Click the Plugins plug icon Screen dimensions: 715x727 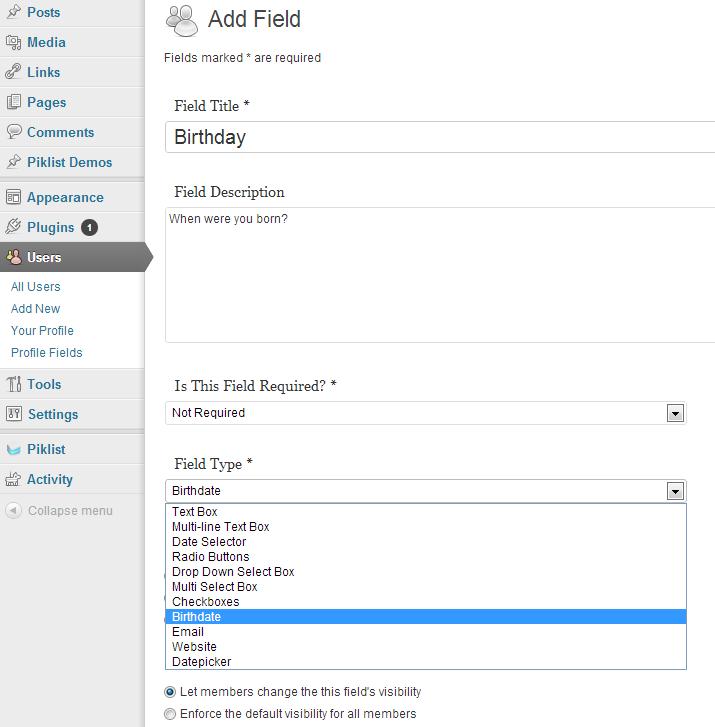tap(13, 227)
